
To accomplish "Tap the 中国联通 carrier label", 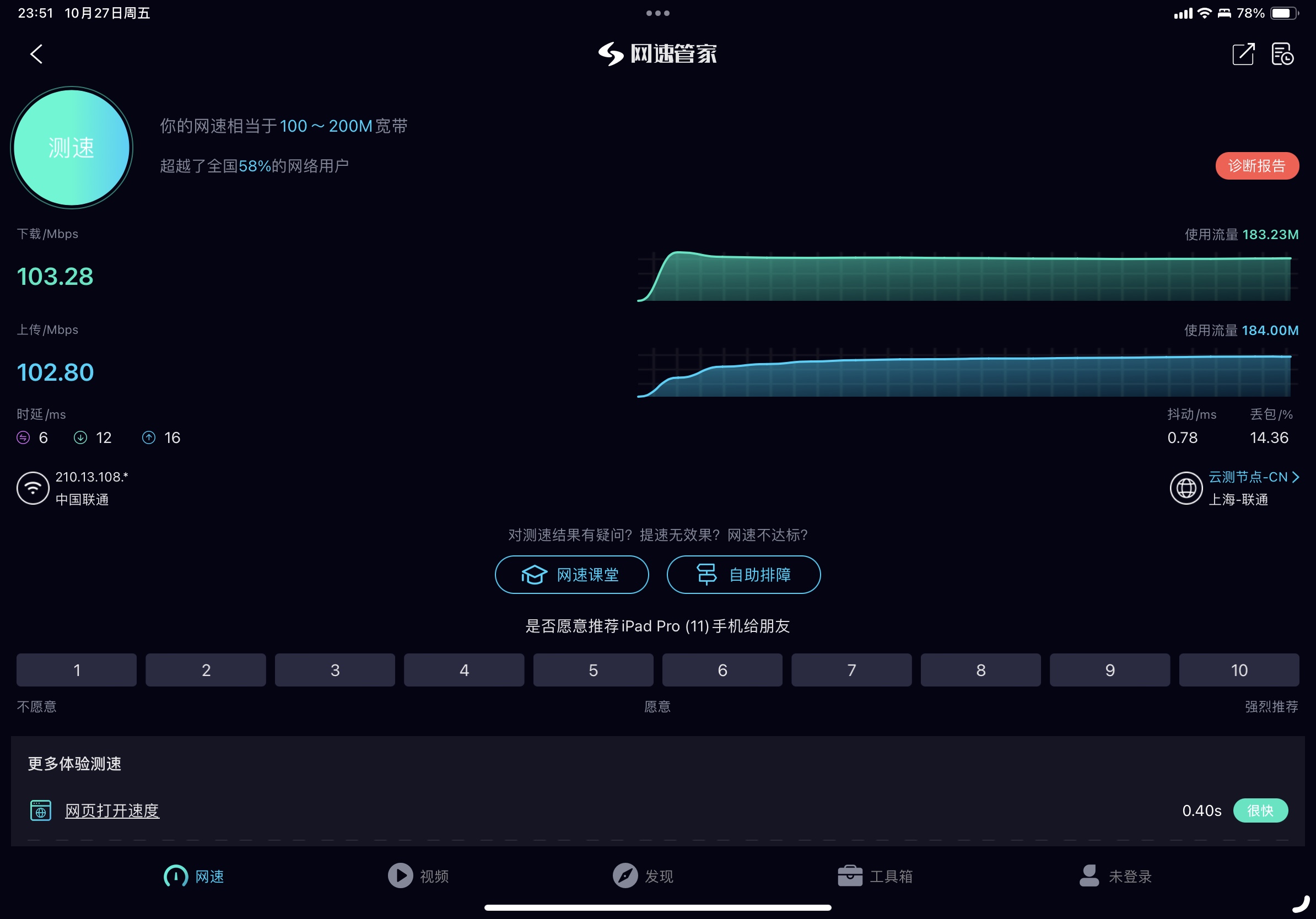I will pos(82,500).
